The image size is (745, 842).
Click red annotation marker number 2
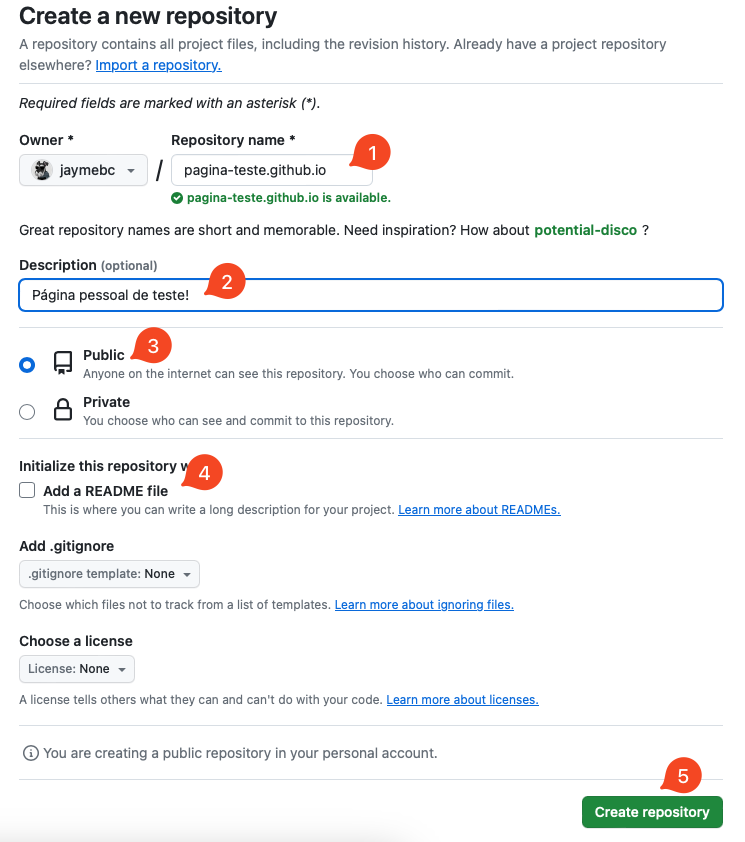point(226,282)
